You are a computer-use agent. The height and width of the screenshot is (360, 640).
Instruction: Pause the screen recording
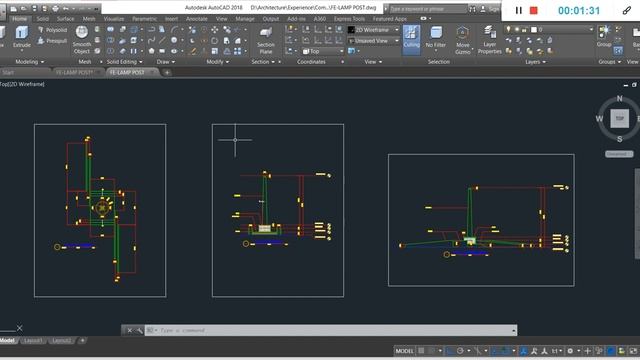click(518, 11)
